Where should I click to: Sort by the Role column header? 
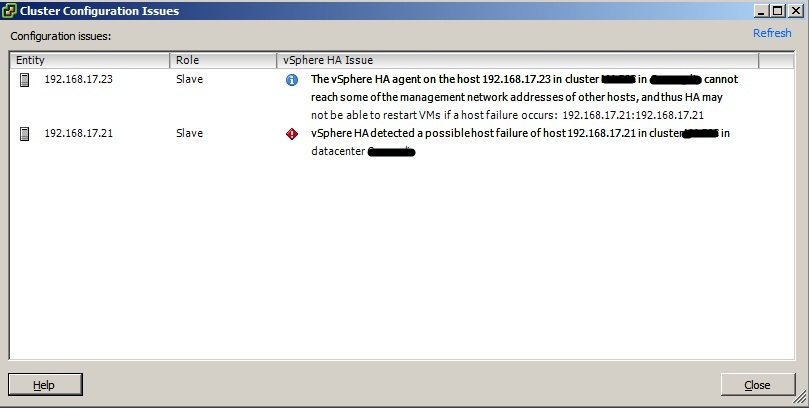pos(223,60)
